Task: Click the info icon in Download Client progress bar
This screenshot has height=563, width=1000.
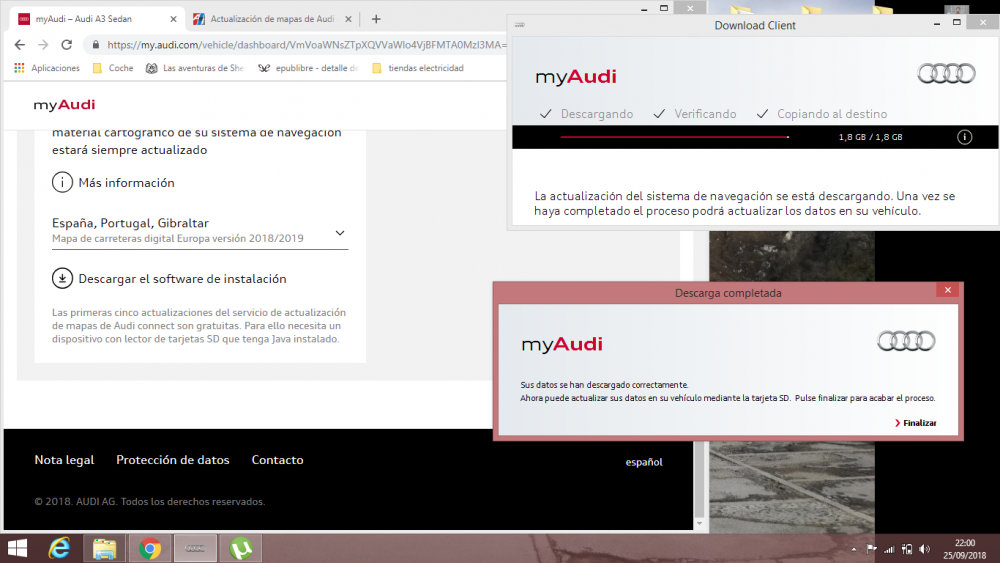Action: point(964,137)
